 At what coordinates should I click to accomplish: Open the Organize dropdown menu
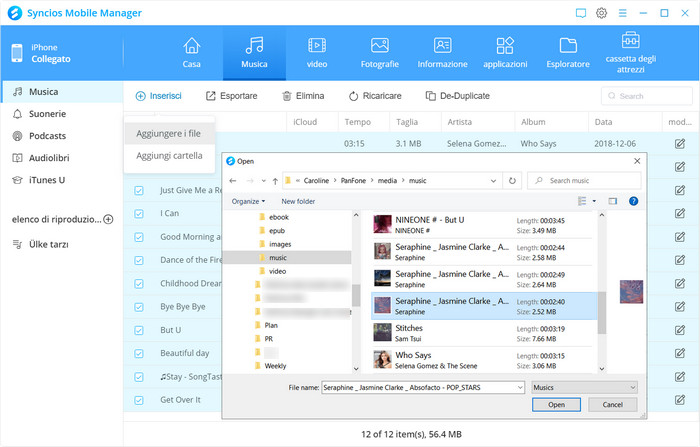tap(248, 201)
